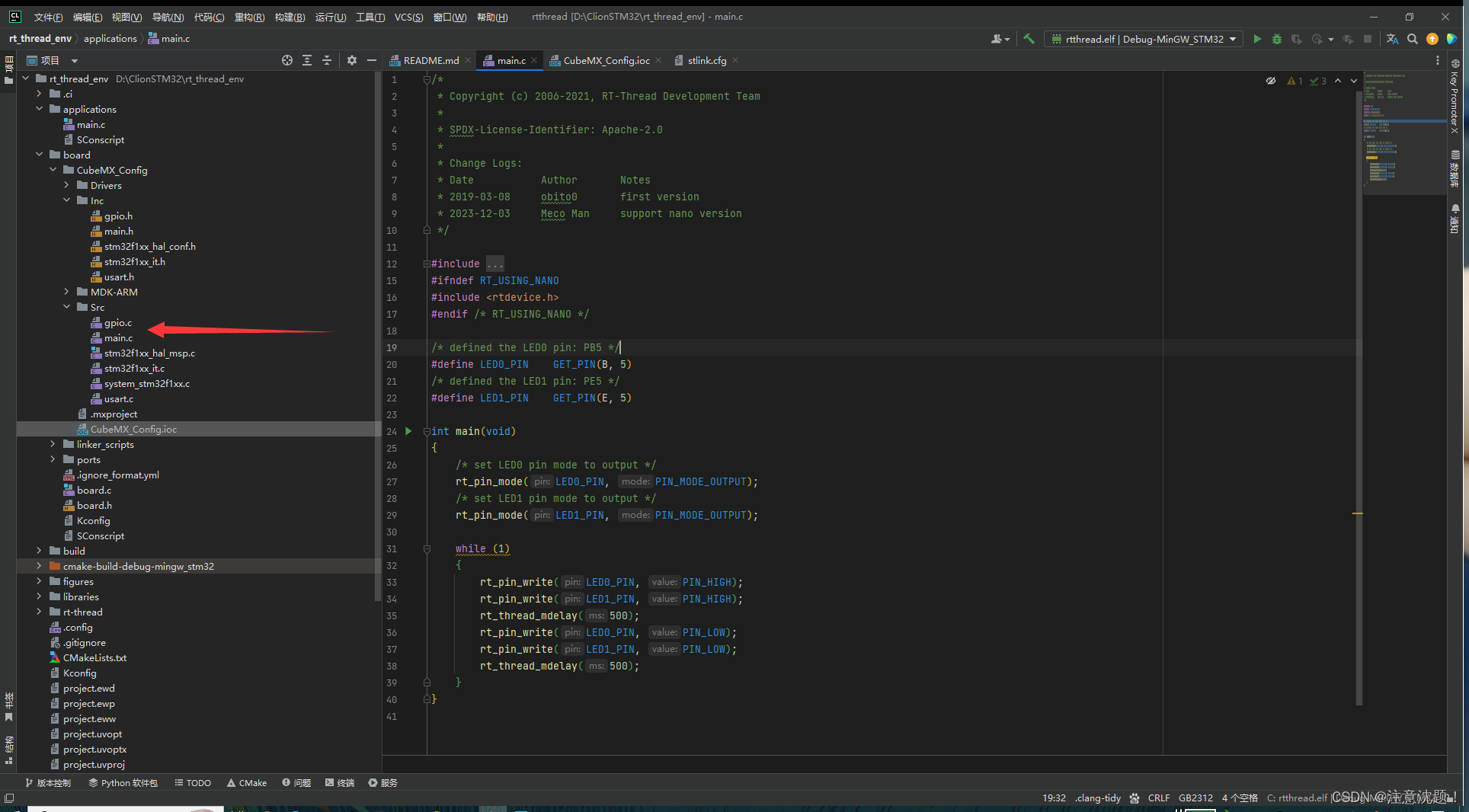This screenshot has width=1469, height=812.
Task: Hide the project panel with minus icon
Action: 372,60
